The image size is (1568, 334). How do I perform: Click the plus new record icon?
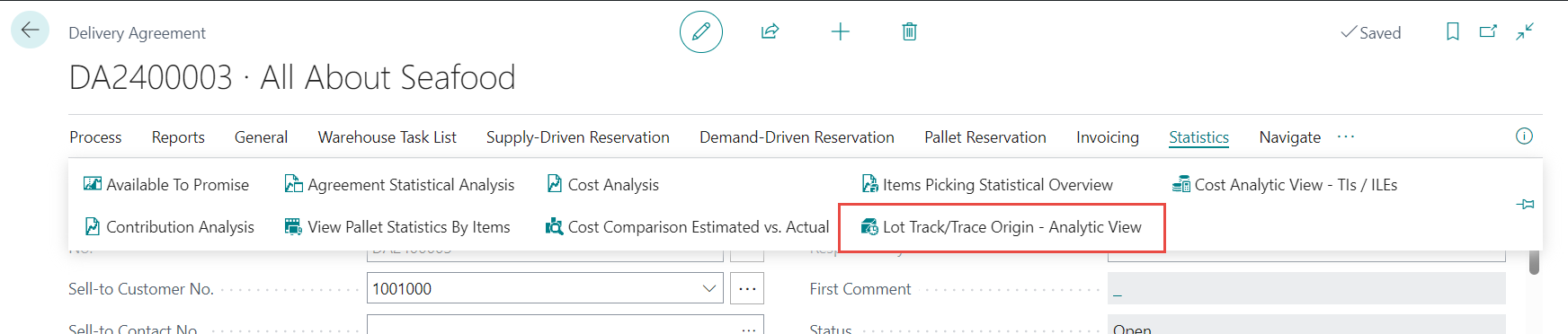(840, 32)
